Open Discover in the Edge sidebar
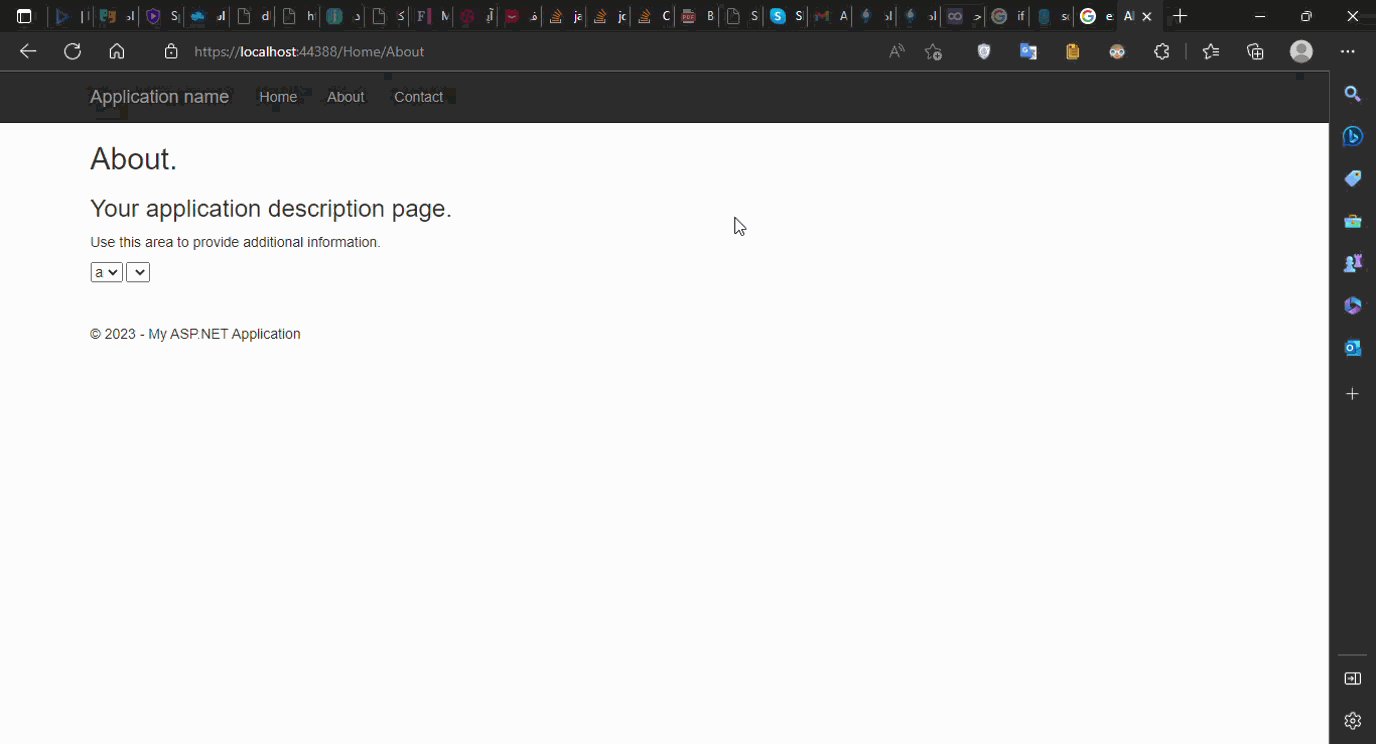1376x744 pixels. point(1352,136)
